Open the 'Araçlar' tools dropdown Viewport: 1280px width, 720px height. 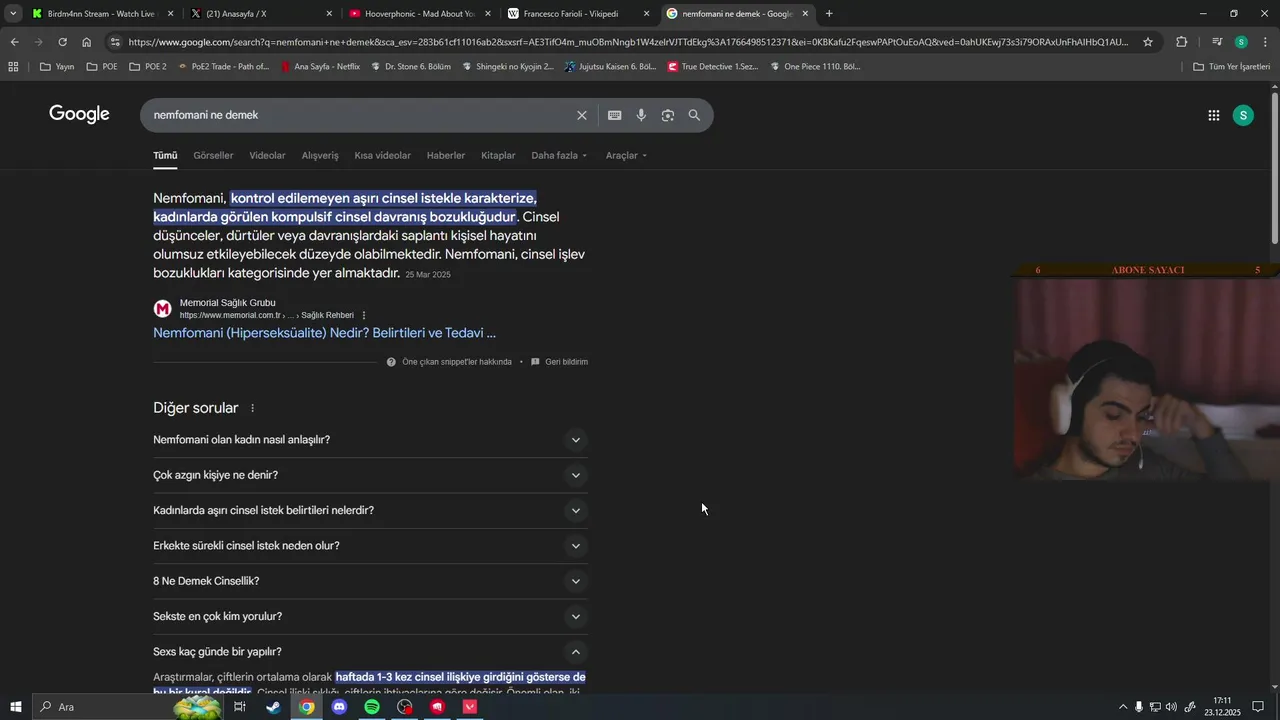[x=626, y=156]
